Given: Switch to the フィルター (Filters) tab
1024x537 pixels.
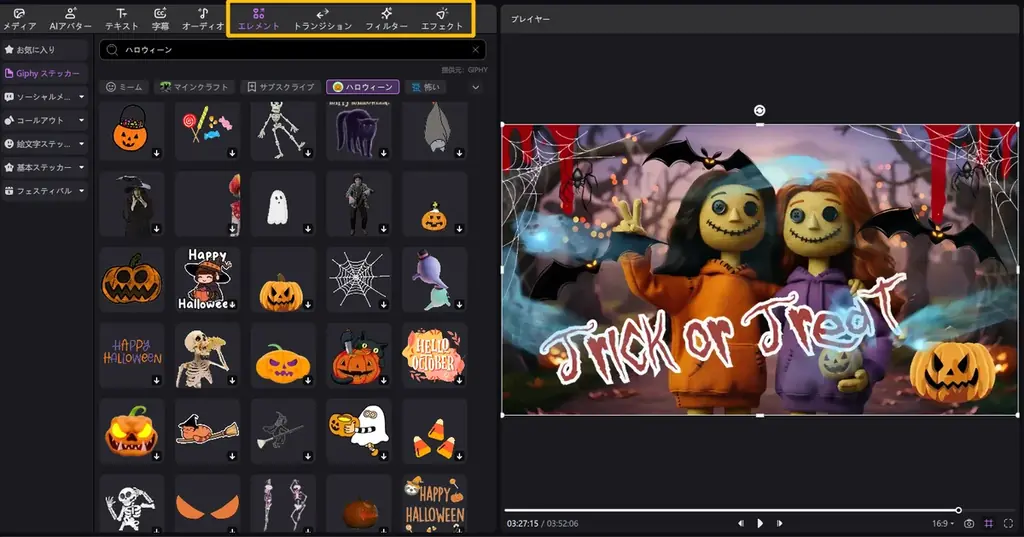Looking at the screenshot, I should 386,19.
